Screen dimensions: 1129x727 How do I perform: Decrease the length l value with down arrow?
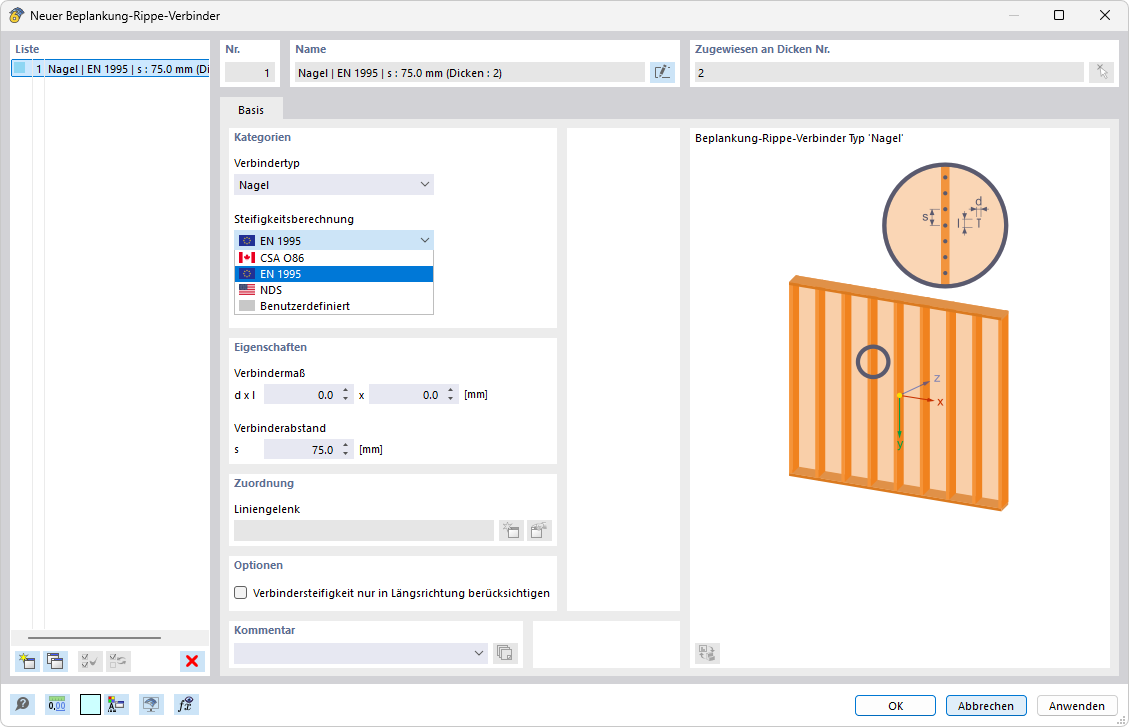tap(451, 399)
